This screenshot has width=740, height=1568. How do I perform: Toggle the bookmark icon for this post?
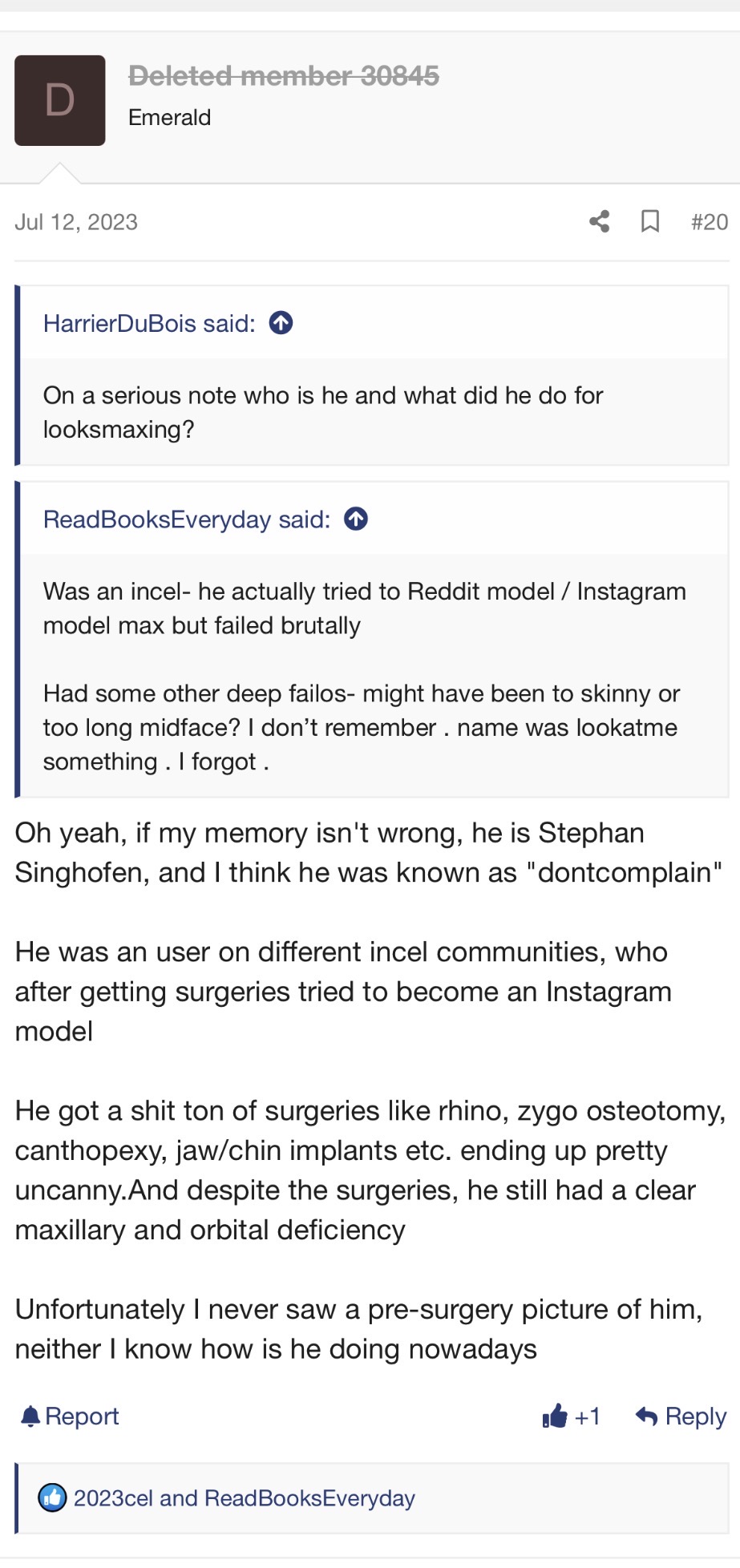pos(650,221)
